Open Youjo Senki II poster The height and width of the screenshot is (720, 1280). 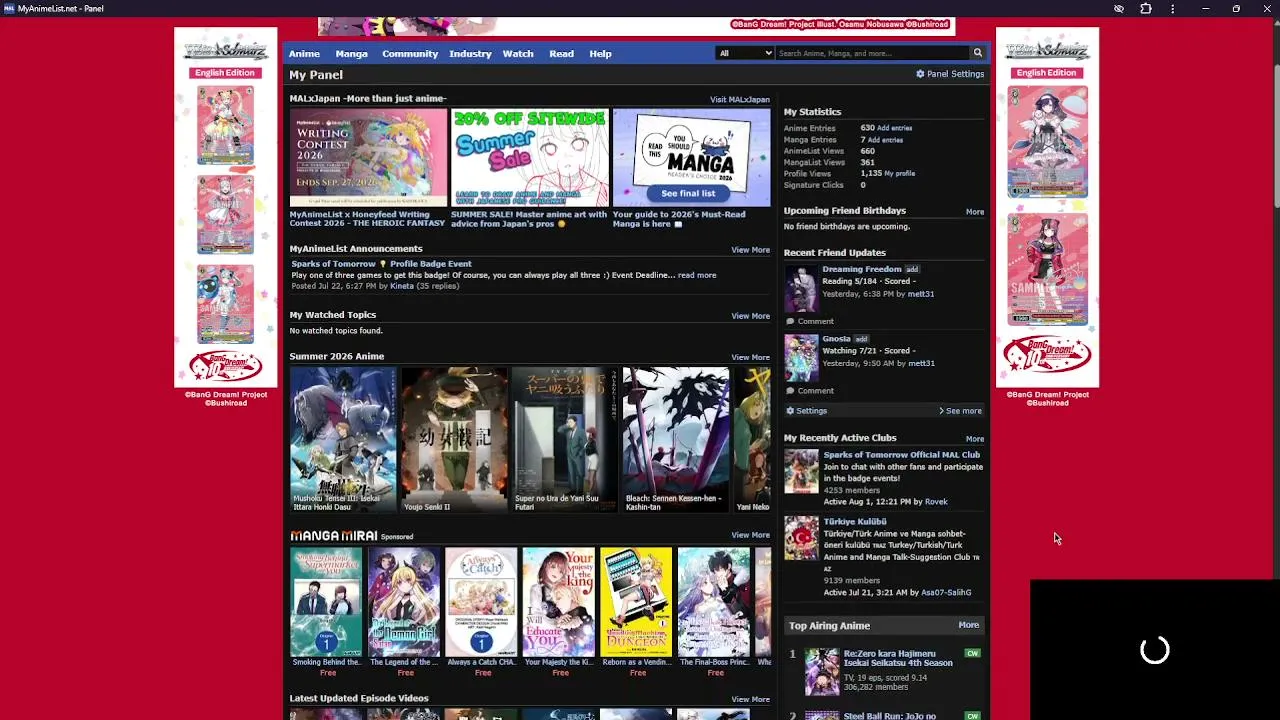[x=454, y=439]
